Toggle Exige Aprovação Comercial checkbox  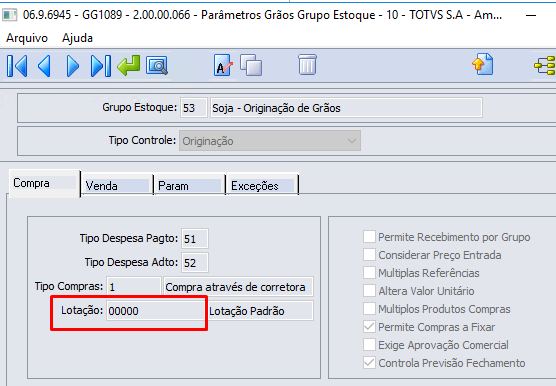tap(369, 345)
